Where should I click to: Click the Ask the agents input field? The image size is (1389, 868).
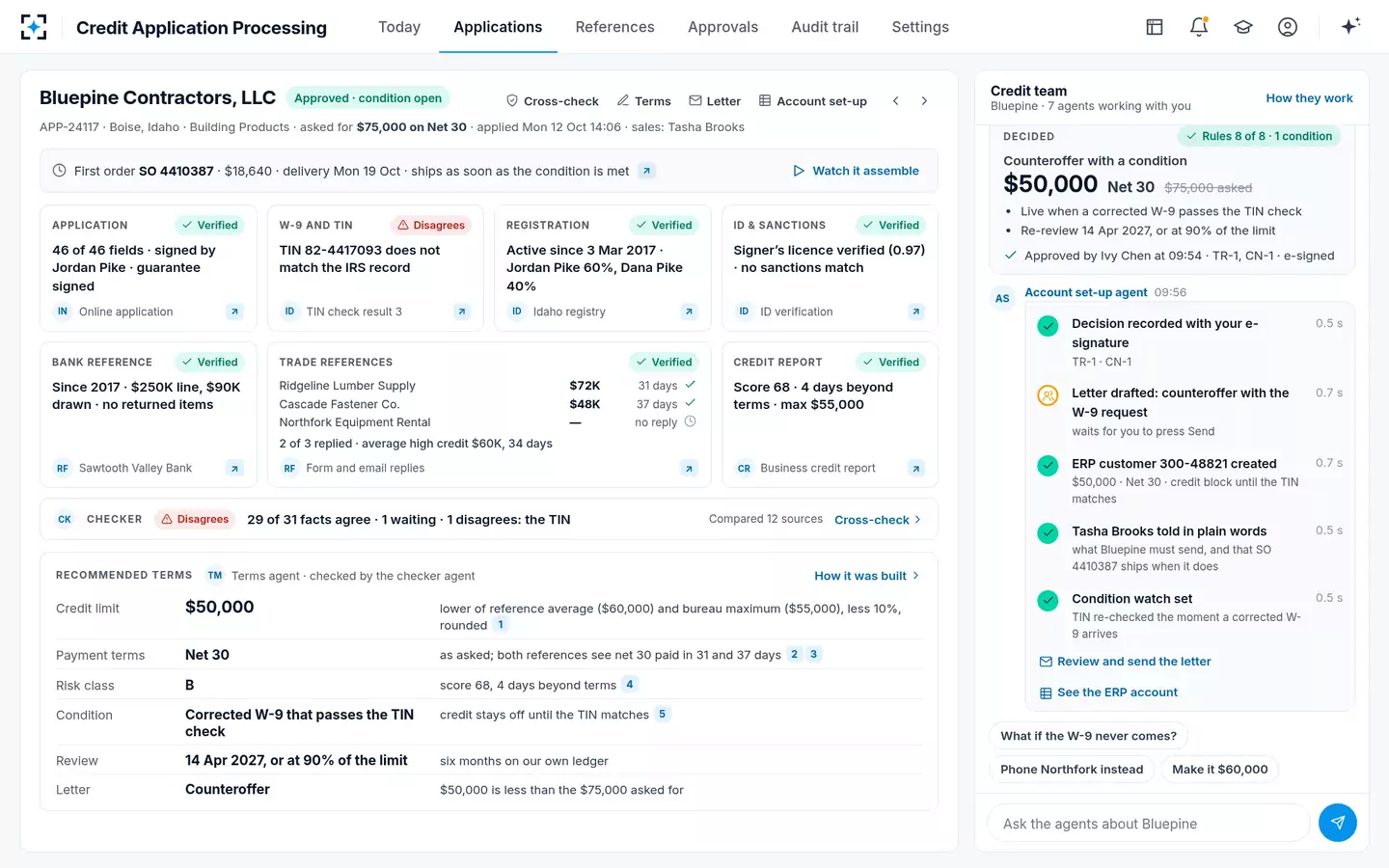(1148, 824)
